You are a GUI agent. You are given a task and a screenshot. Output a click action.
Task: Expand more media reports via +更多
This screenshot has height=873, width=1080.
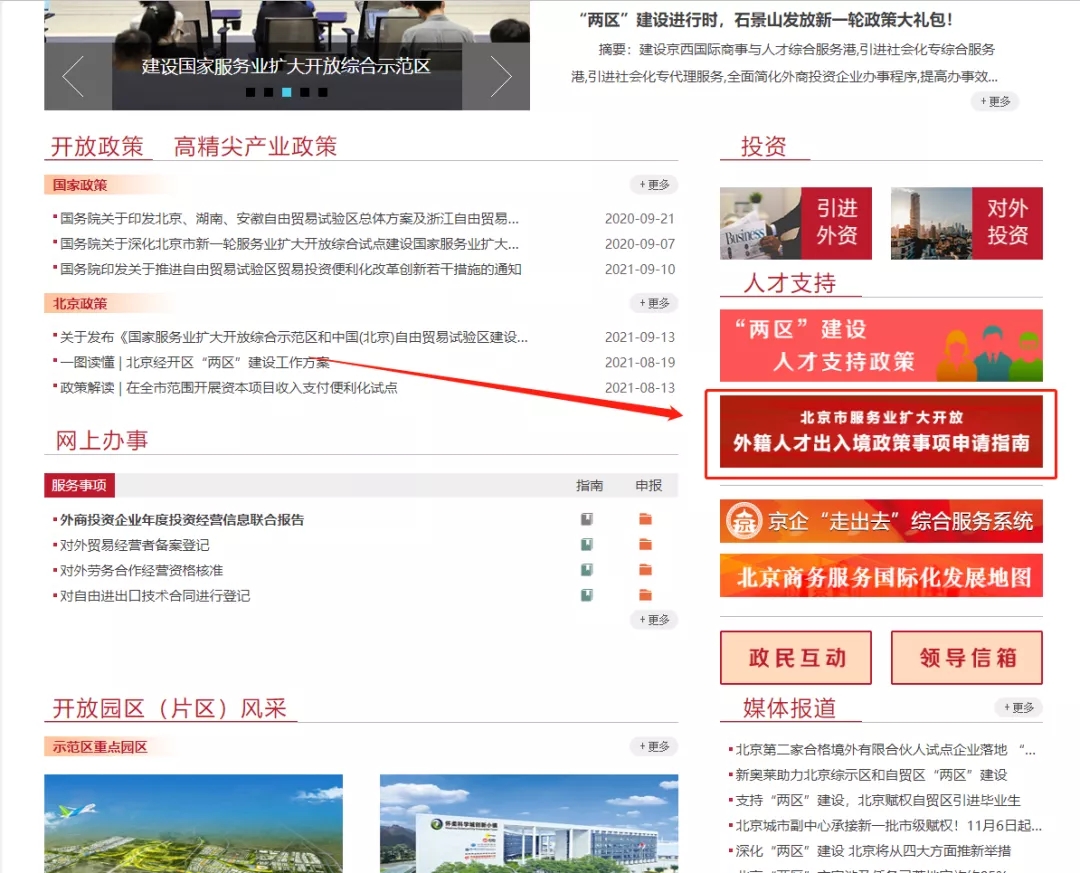point(1018,708)
